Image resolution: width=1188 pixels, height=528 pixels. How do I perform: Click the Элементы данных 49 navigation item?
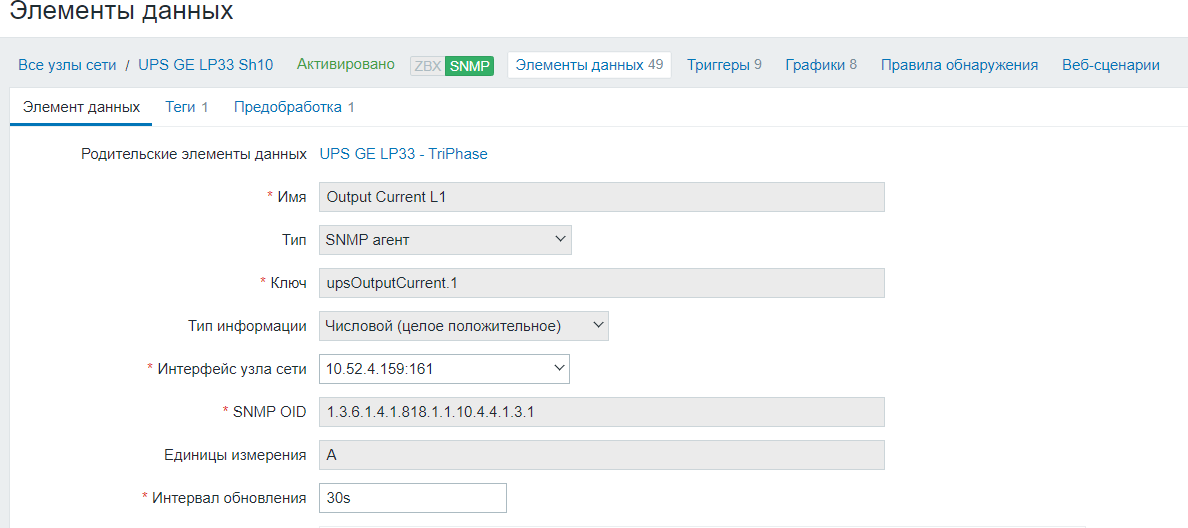[589, 65]
